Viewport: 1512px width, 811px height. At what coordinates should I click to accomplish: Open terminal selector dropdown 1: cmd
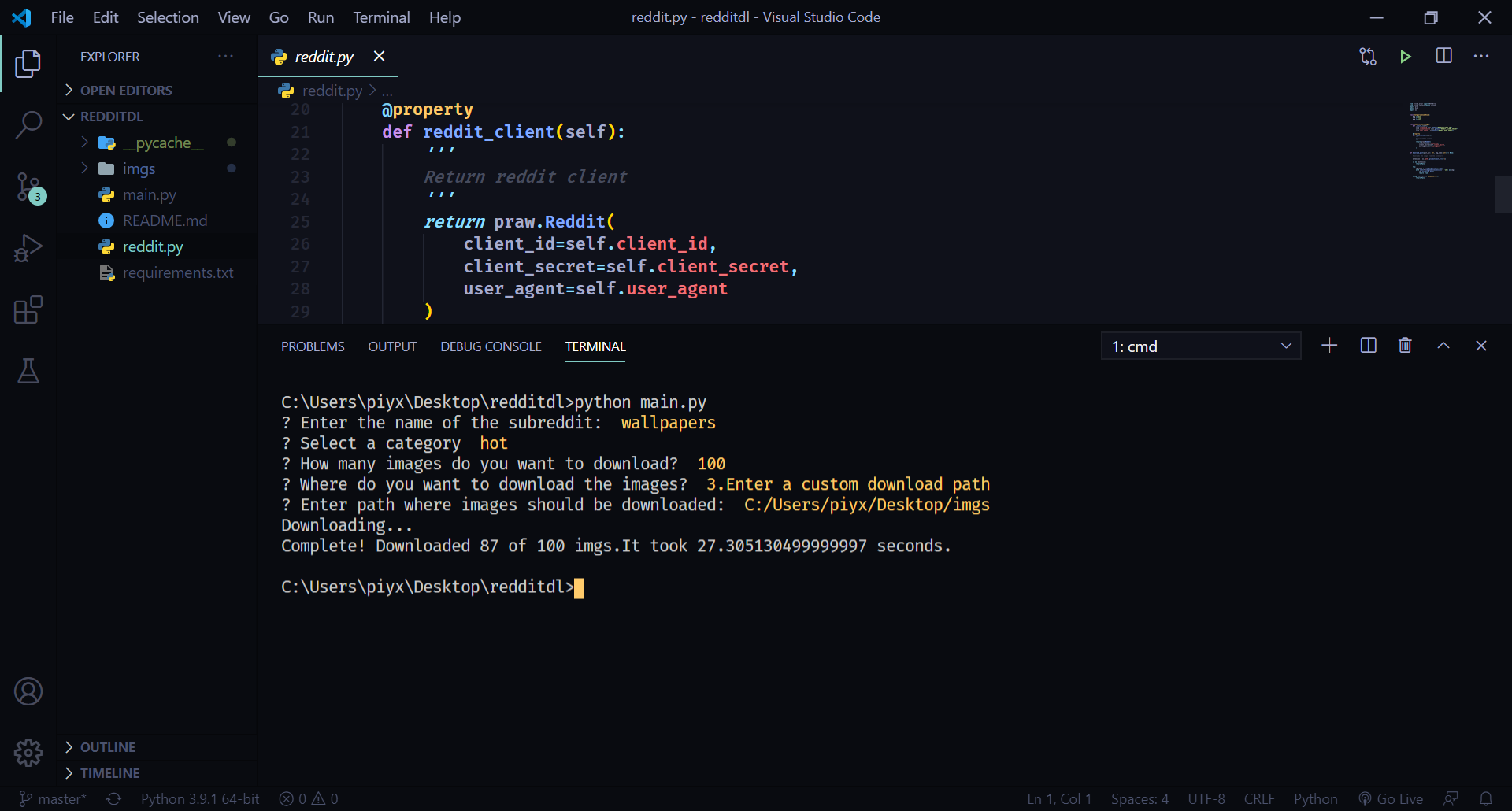point(1201,346)
